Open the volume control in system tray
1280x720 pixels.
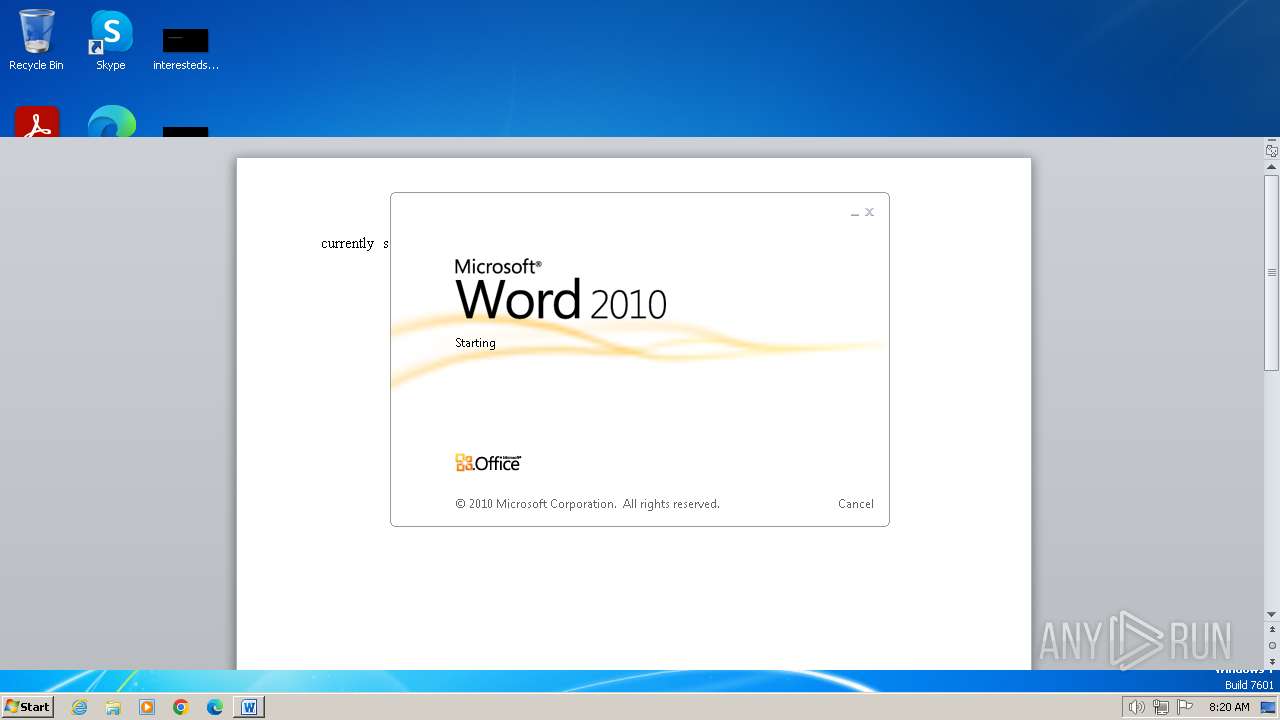pyautogui.click(x=1136, y=707)
